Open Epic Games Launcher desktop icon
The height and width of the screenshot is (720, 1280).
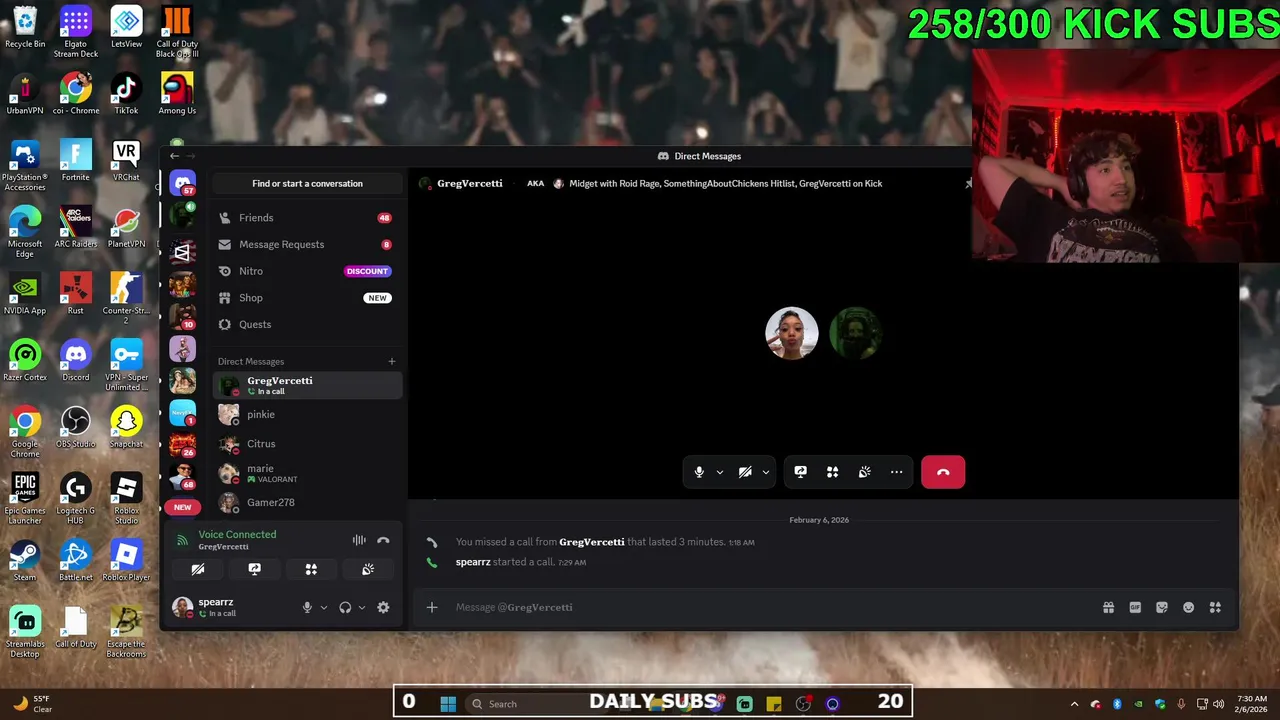coord(25,499)
